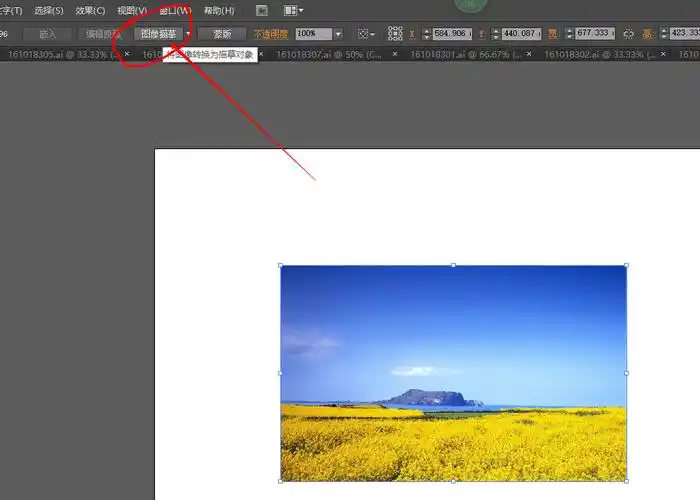Open the 帮助(H) menu
Viewport: 700px width, 500px height.
pyautogui.click(x=219, y=11)
